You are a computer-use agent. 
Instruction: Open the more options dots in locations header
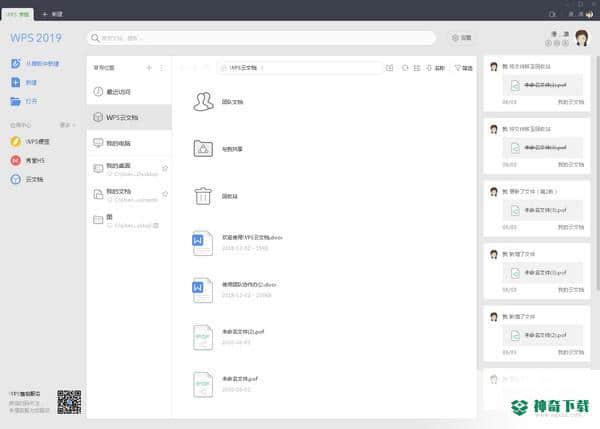tap(162, 68)
